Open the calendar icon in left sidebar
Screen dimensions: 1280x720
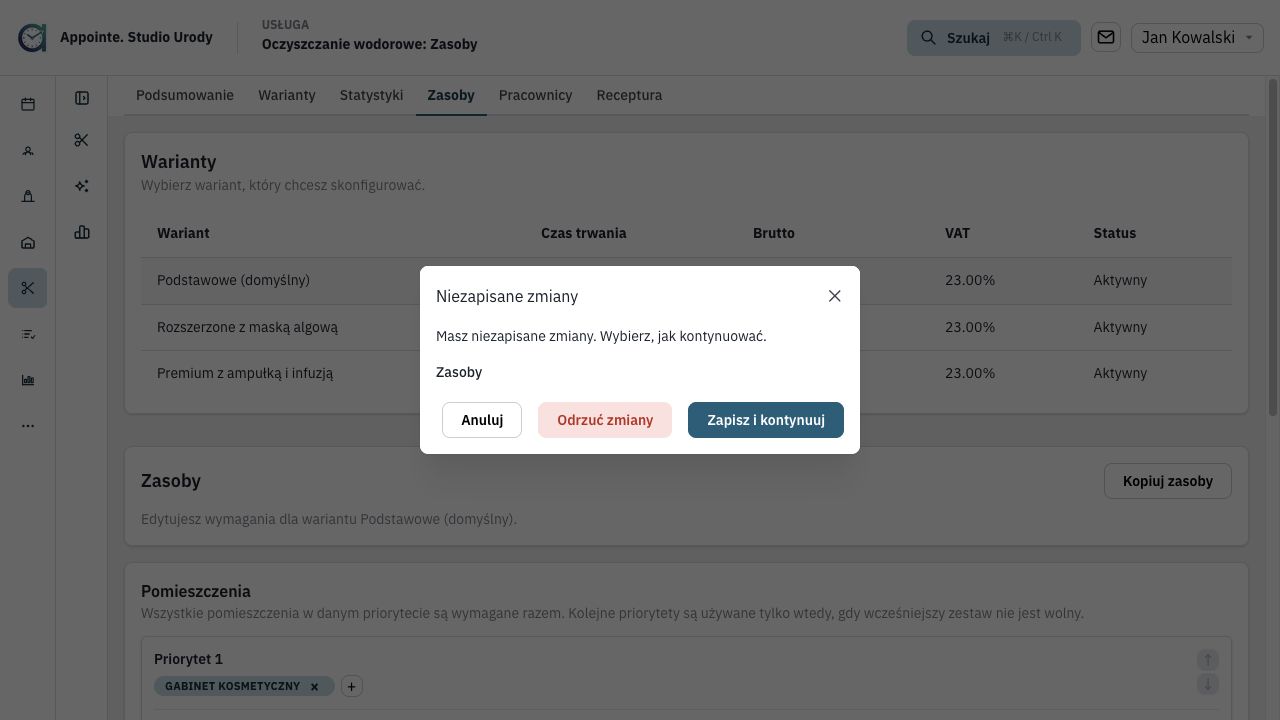28,104
